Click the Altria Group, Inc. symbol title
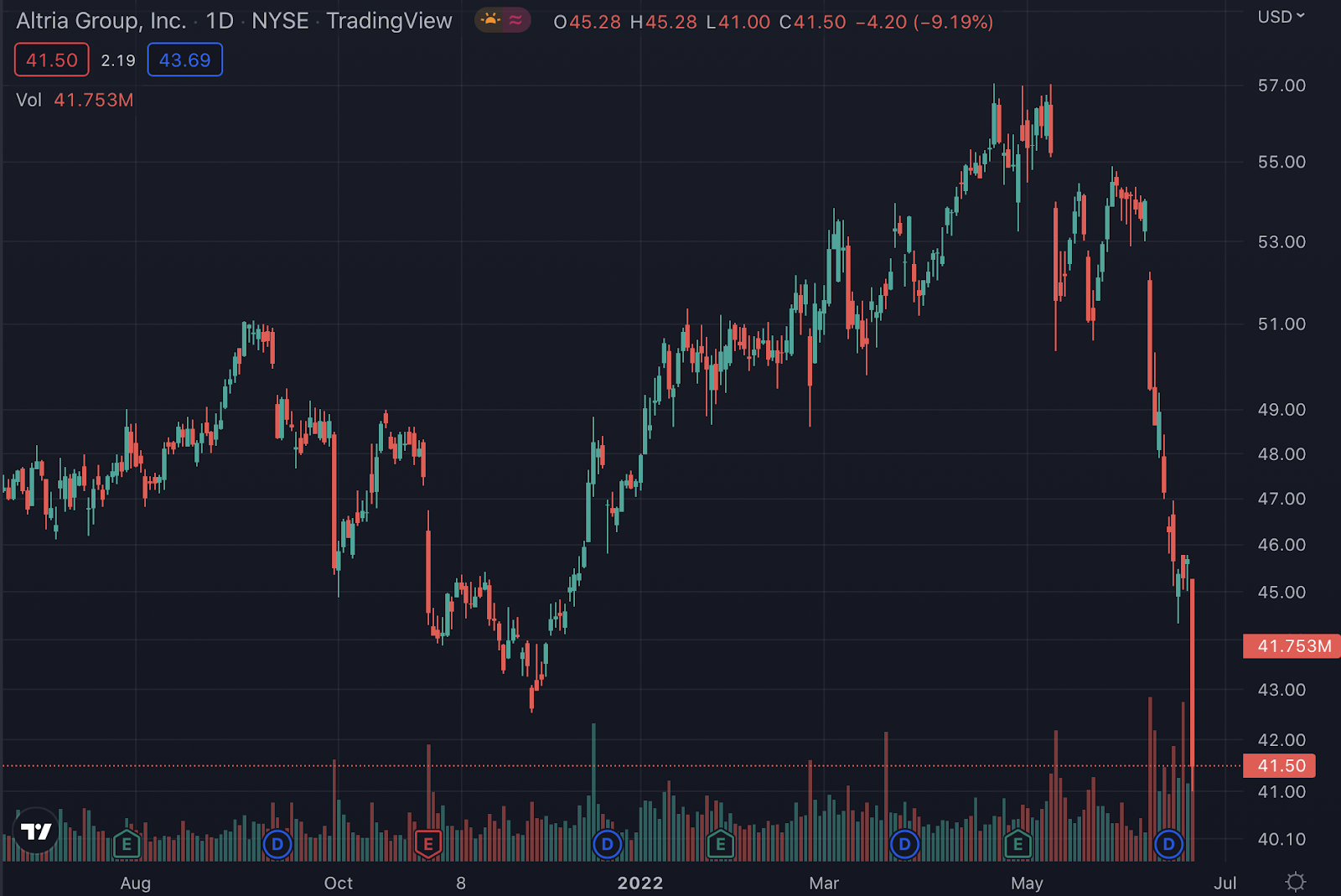The image size is (1341, 896). click(x=101, y=21)
